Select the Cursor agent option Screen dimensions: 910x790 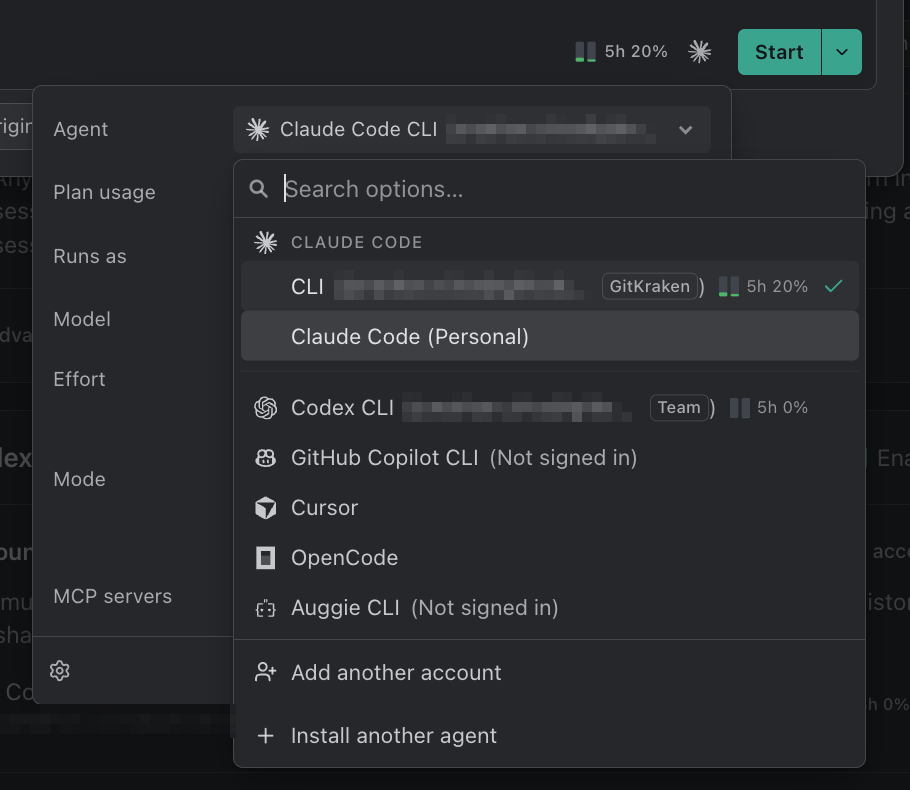tap(550, 508)
